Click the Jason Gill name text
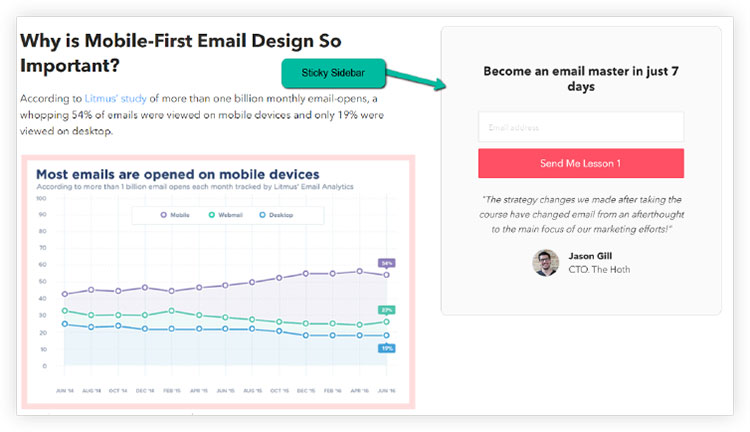Image resolution: width=750 pixels, height=432 pixels. [x=590, y=256]
